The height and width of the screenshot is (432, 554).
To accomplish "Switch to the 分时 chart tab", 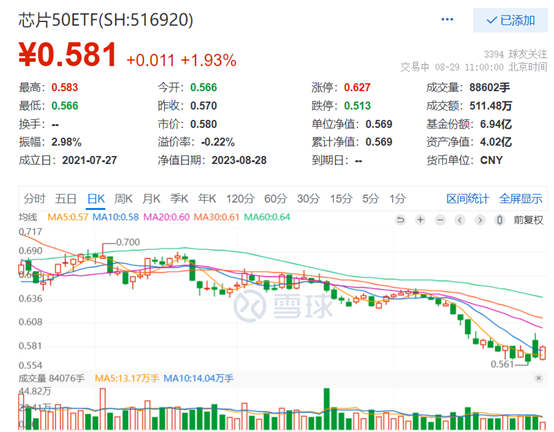I will (34, 199).
